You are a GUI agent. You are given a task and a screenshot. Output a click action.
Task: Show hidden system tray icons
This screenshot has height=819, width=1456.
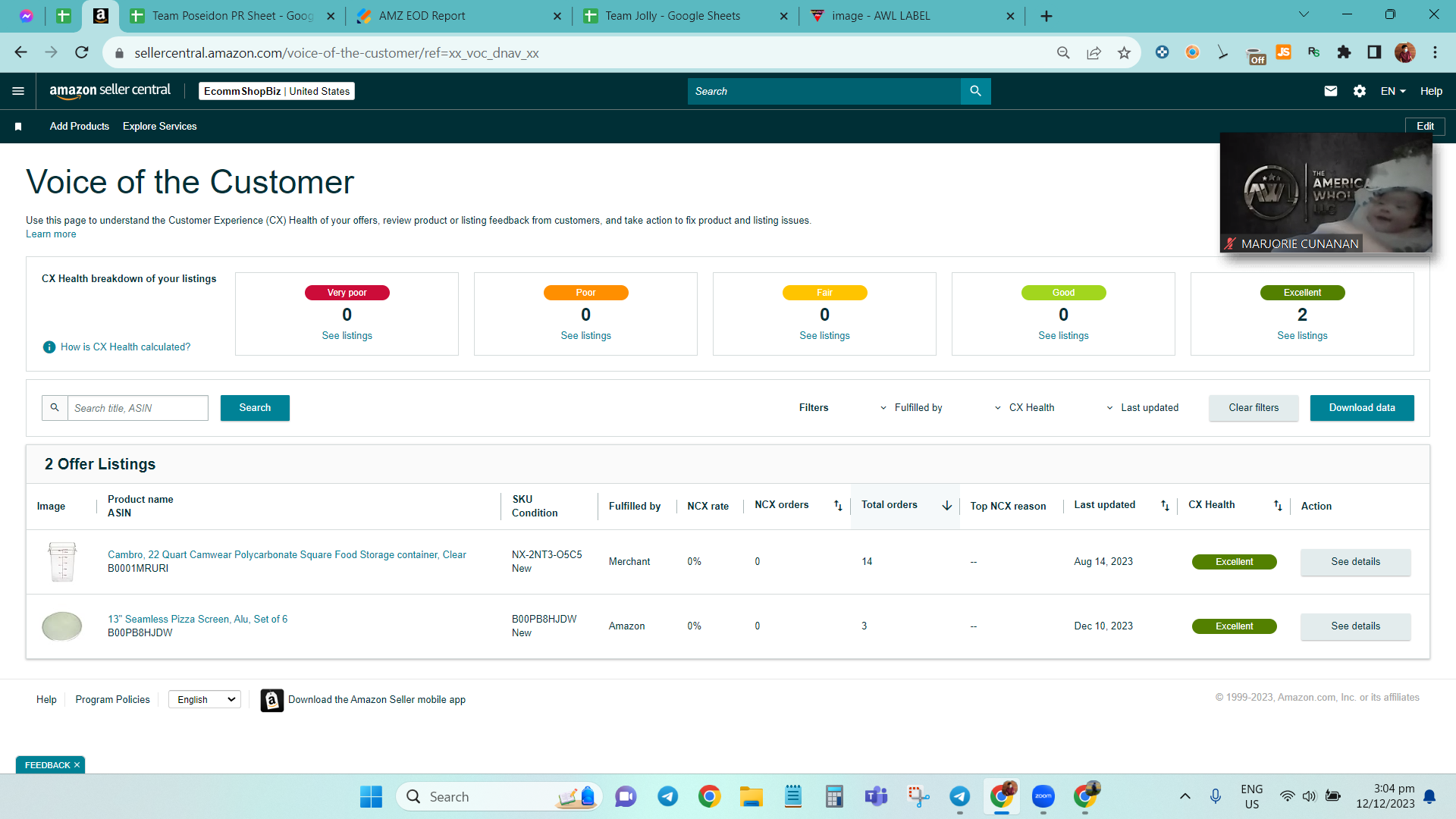(1185, 797)
